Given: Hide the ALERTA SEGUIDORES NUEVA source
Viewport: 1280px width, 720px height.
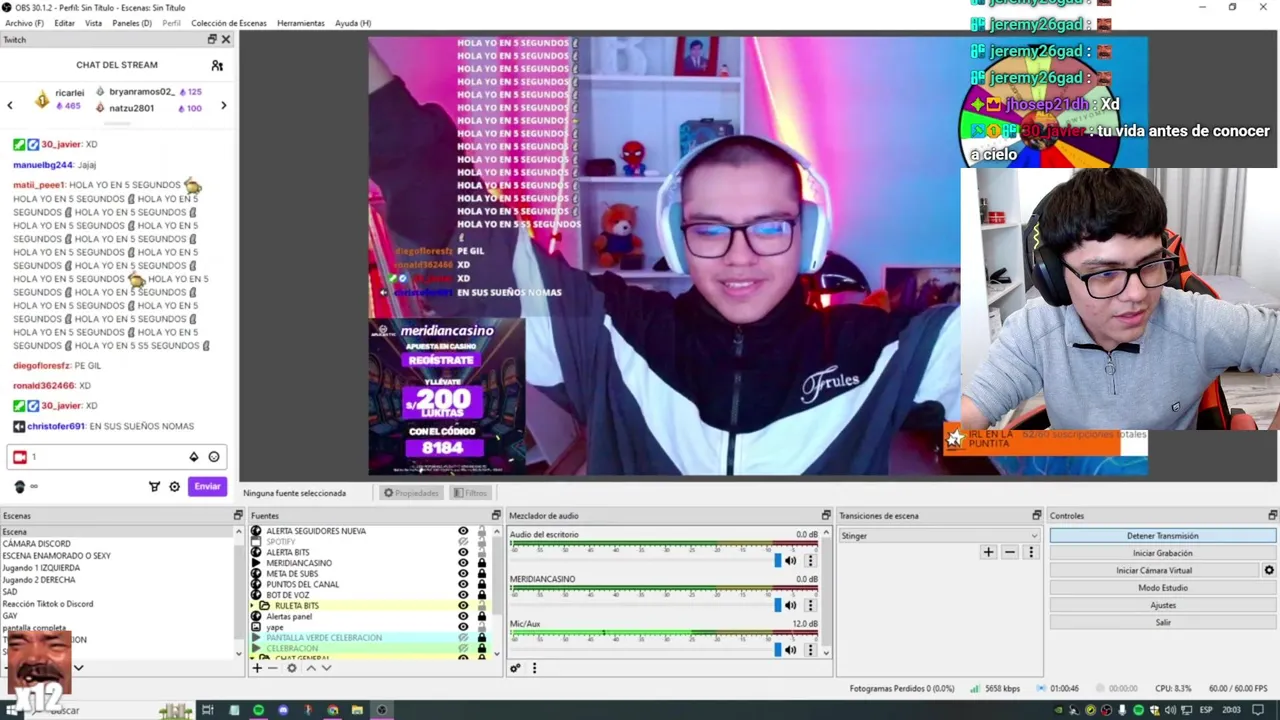Looking at the screenshot, I should coord(463,531).
